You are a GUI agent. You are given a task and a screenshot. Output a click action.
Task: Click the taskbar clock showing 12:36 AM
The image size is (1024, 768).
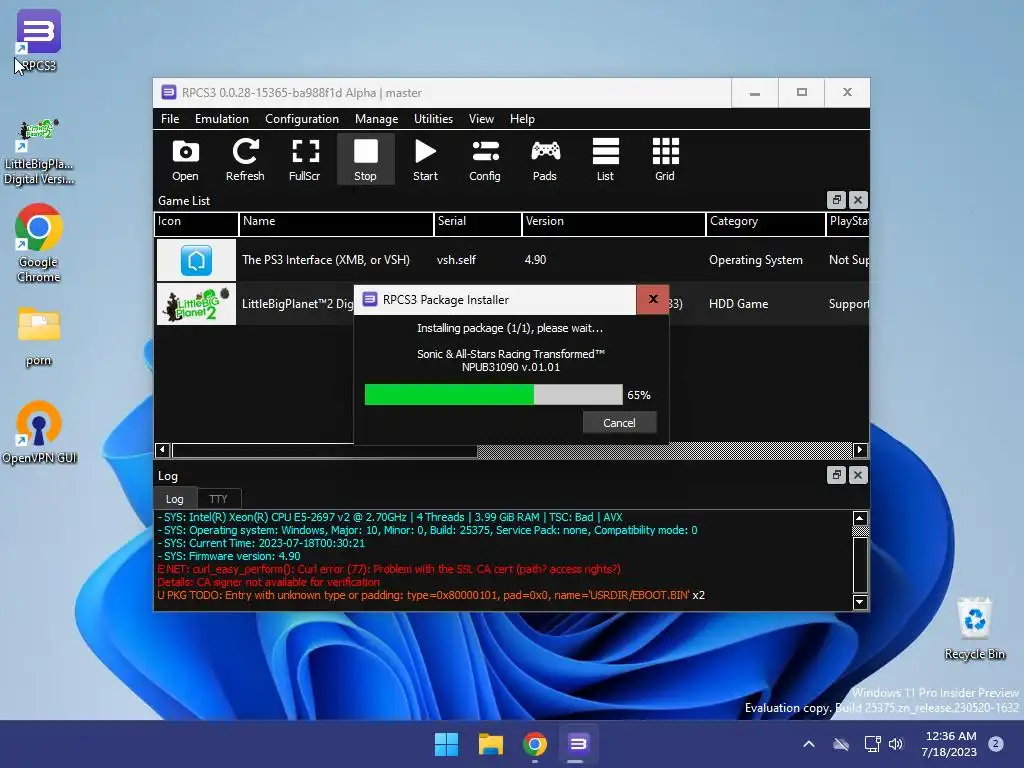coord(950,744)
